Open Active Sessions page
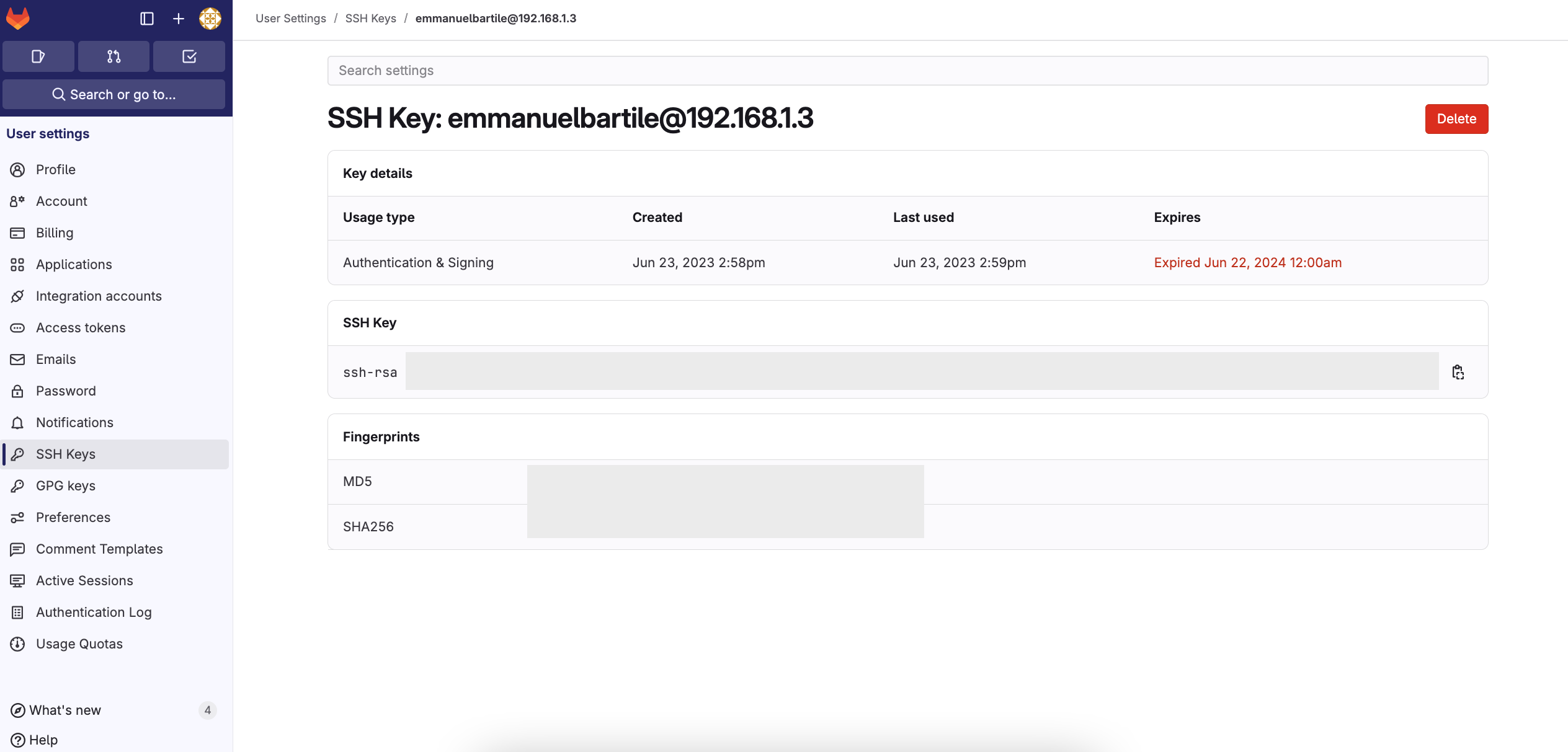The width and height of the screenshot is (1568, 752). (x=84, y=580)
